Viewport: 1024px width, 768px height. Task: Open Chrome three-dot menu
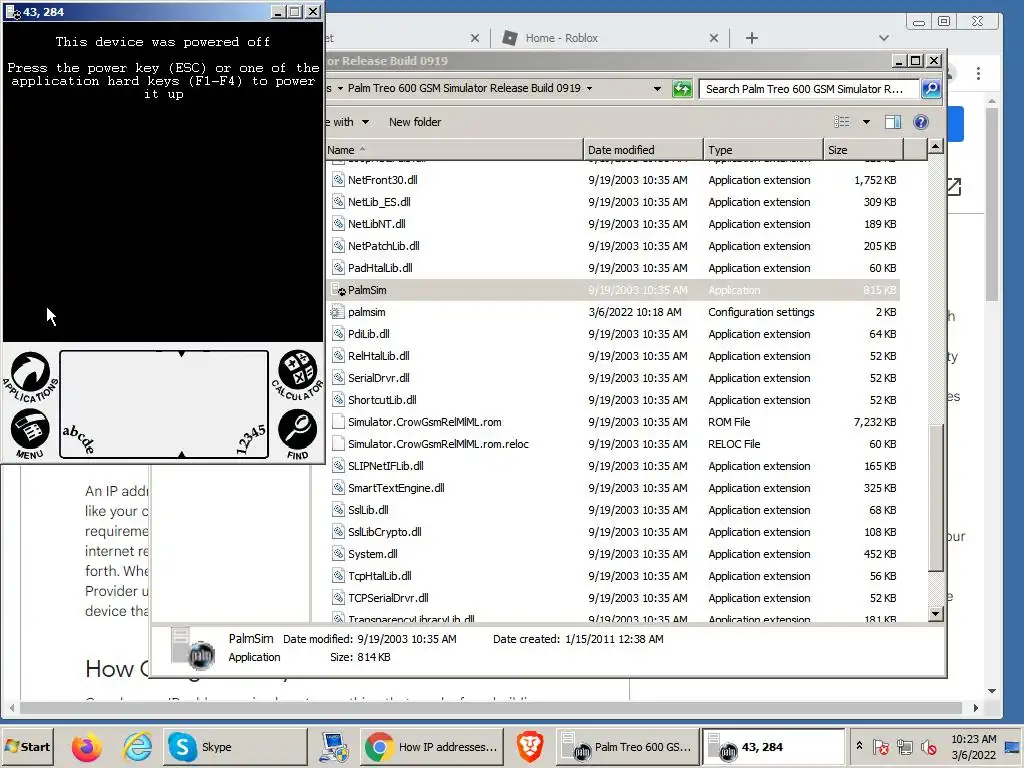pyautogui.click(x=978, y=73)
